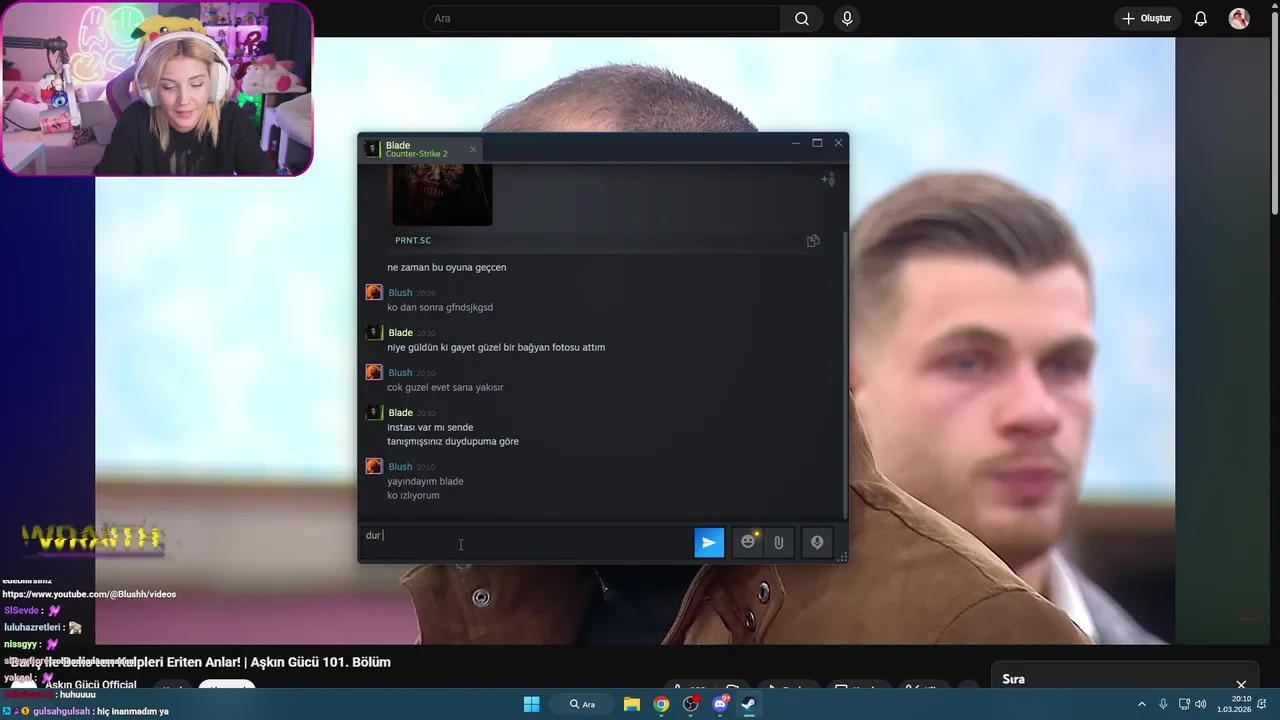This screenshot has height=720, width=1280.
Task: Open the Windows Start menu
Action: (532, 704)
